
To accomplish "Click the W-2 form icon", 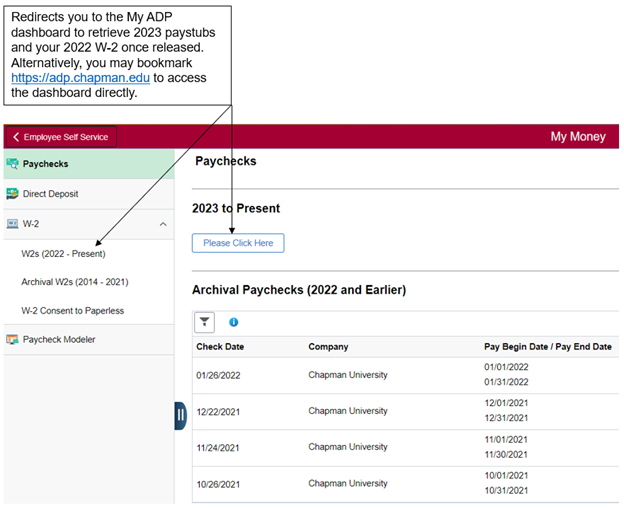I will click(x=13, y=224).
